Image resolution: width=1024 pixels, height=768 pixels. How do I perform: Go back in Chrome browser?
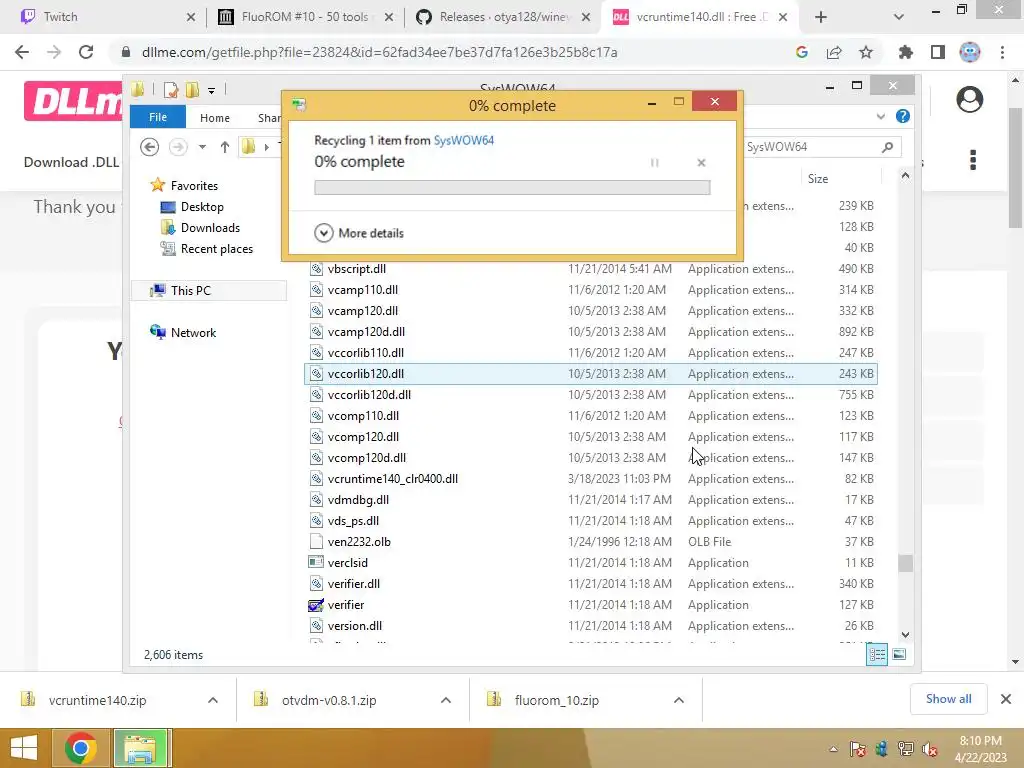(x=22, y=52)
